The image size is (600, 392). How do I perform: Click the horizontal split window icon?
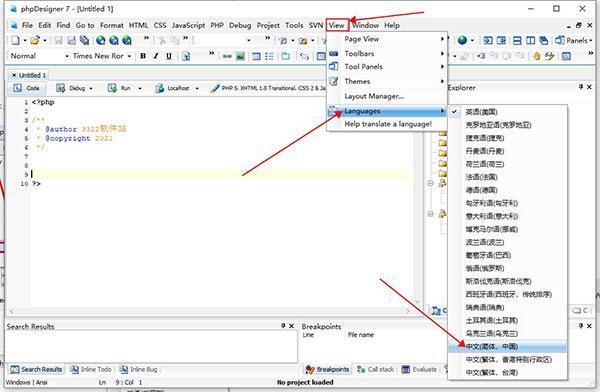(x=517, y=40)
